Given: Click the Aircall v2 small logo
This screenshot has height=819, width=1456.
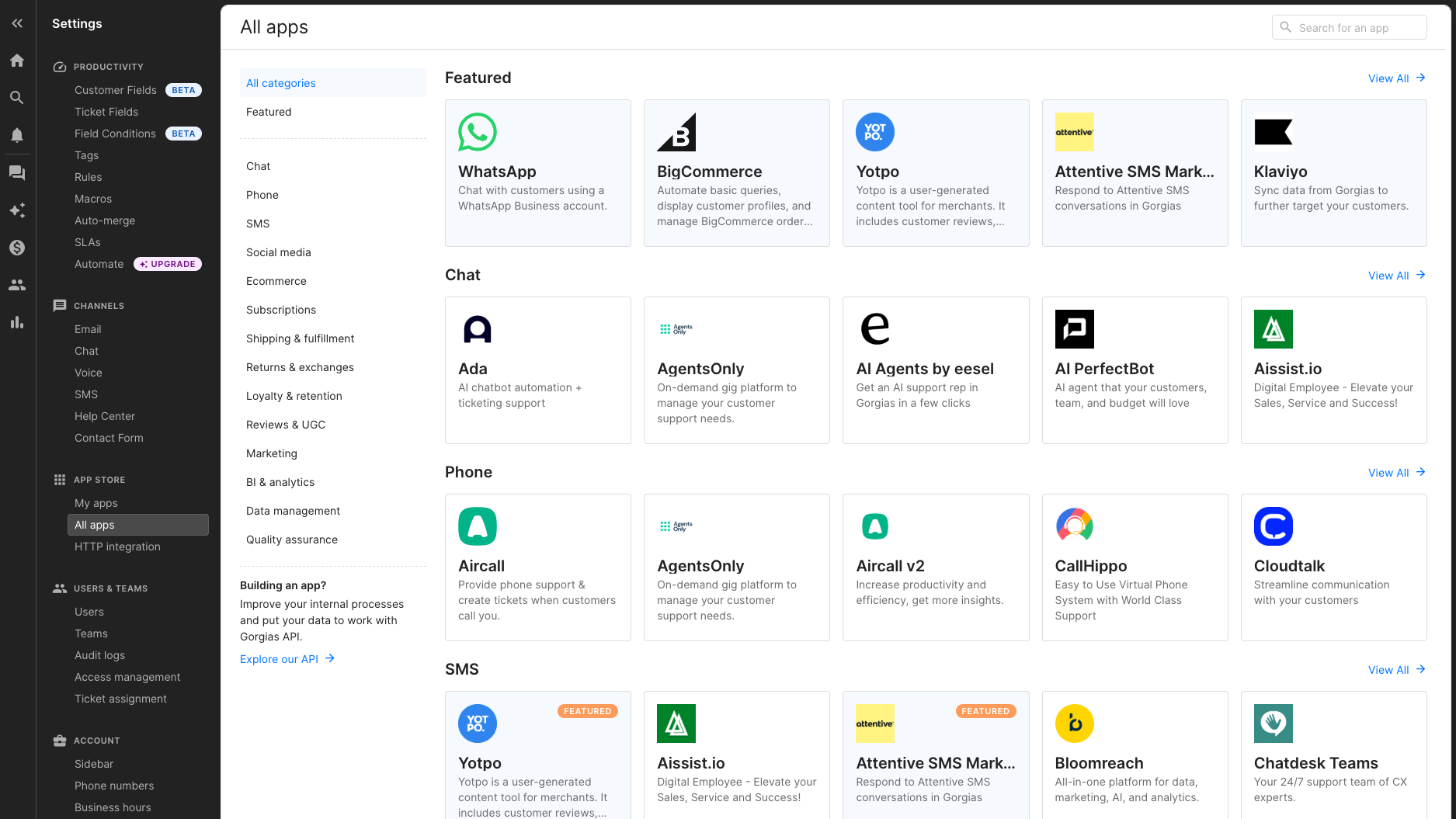Looking at the screenshot, I should 875,526.
